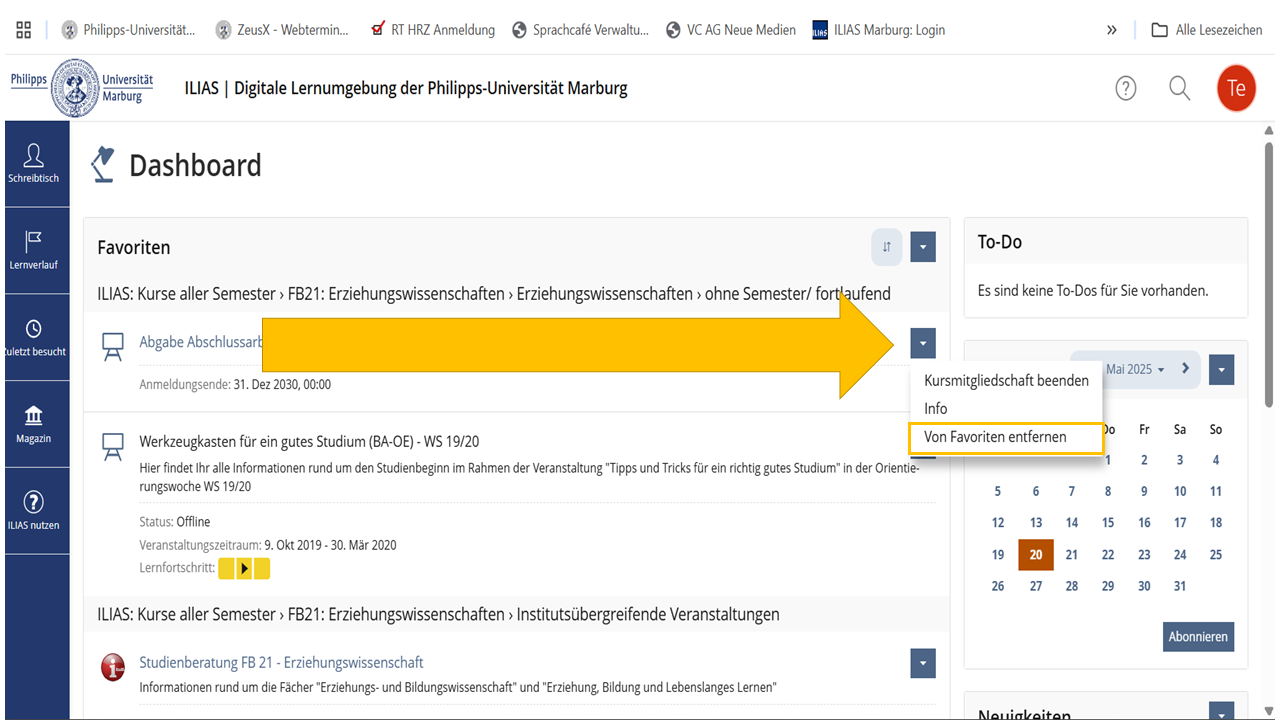Open the Magazin repository icon
Viewport: 1280px width, 720px height.
click(x=34, y=424)
